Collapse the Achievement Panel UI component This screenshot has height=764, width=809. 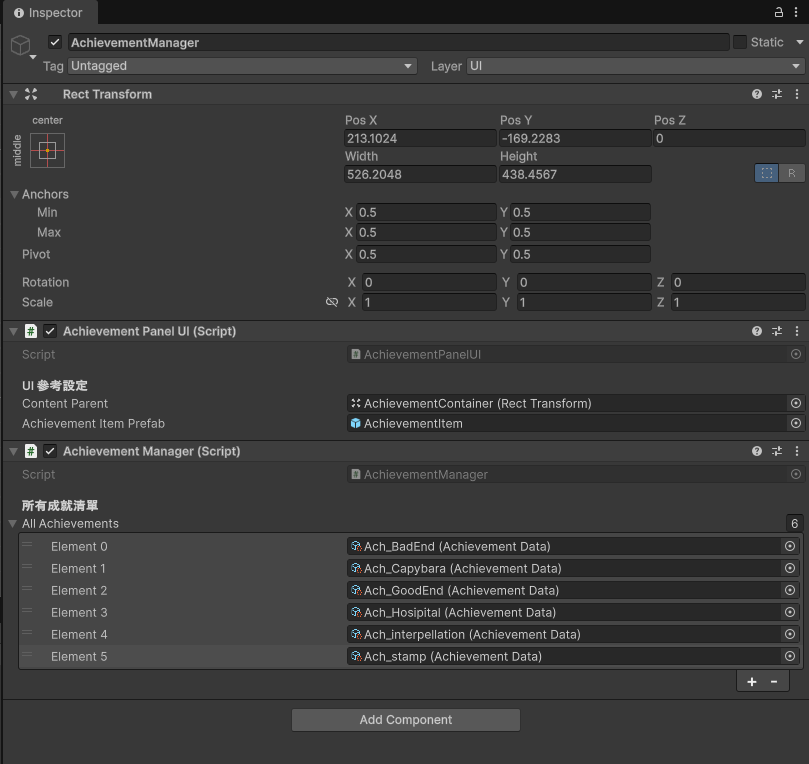(x=14, y=332)
